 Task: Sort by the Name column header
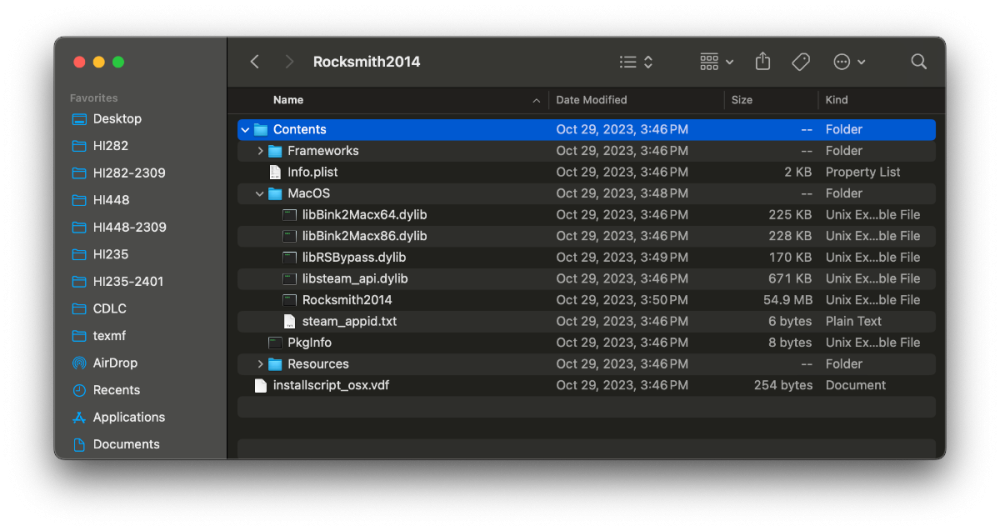[288, 100]
